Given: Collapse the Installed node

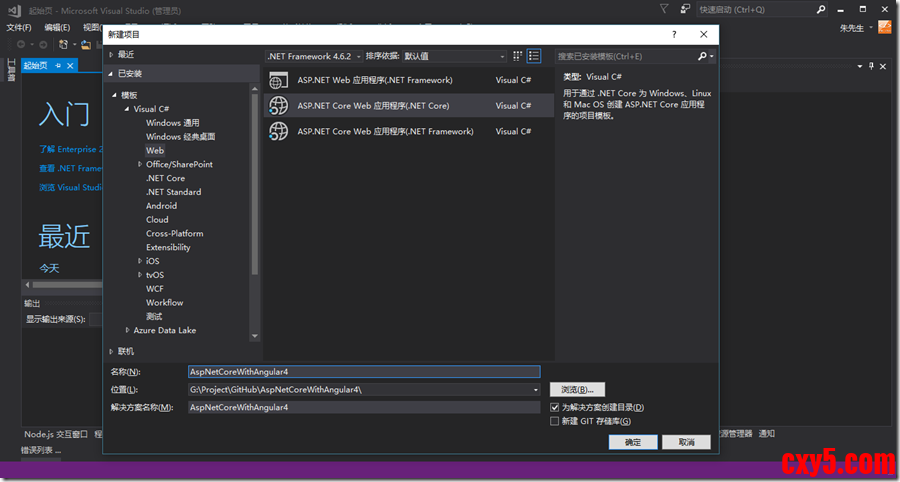Looking at the screenshot, I should [111, 73].
